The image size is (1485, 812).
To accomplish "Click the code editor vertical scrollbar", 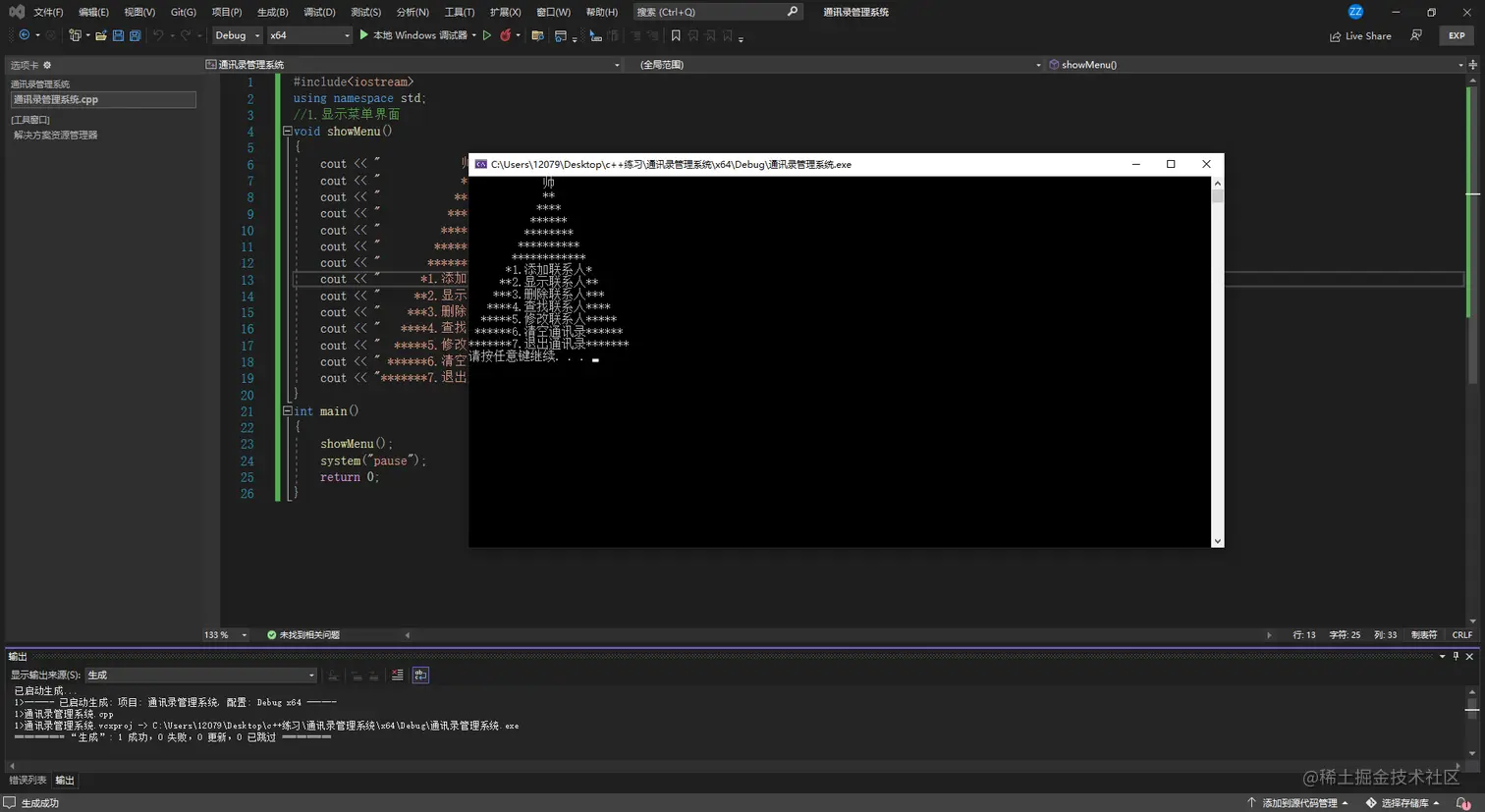I will point(1472,349).
